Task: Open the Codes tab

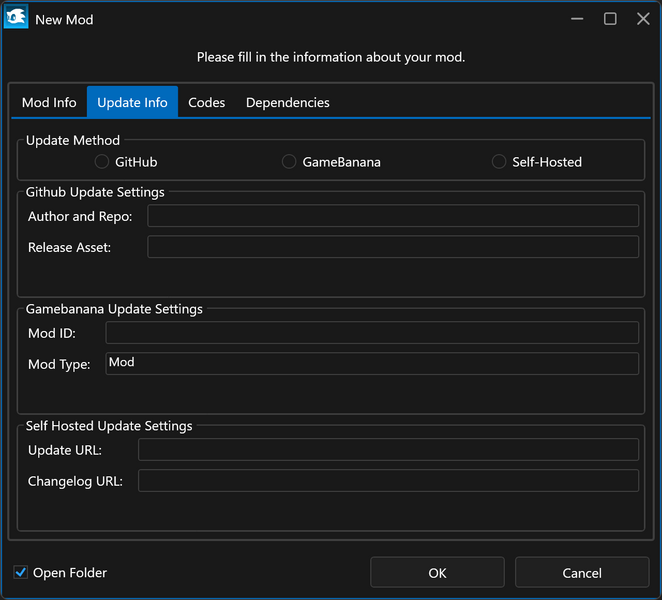Action: click(x=206, y=102)
